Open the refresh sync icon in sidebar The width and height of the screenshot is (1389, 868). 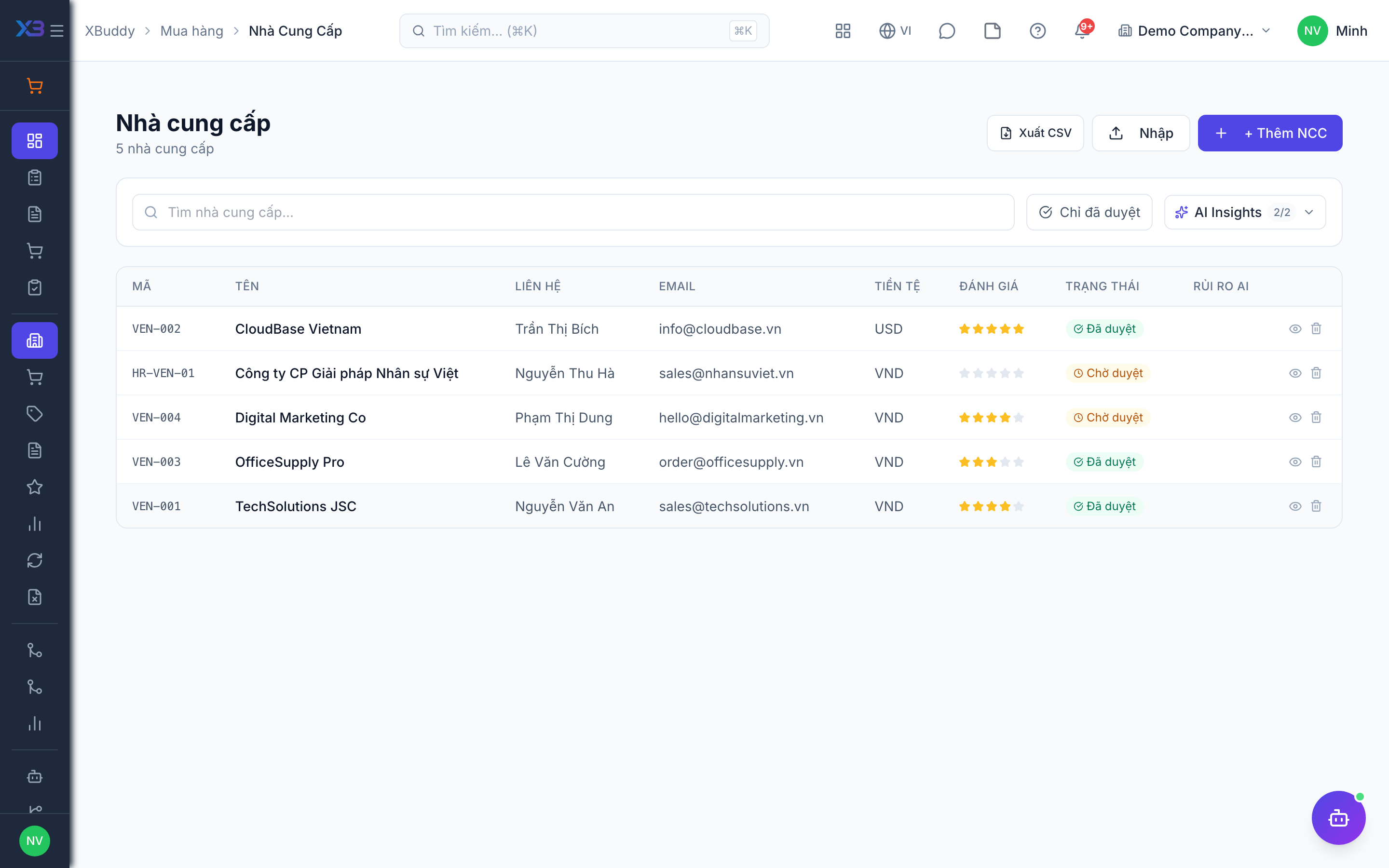[x=34, y=560]
